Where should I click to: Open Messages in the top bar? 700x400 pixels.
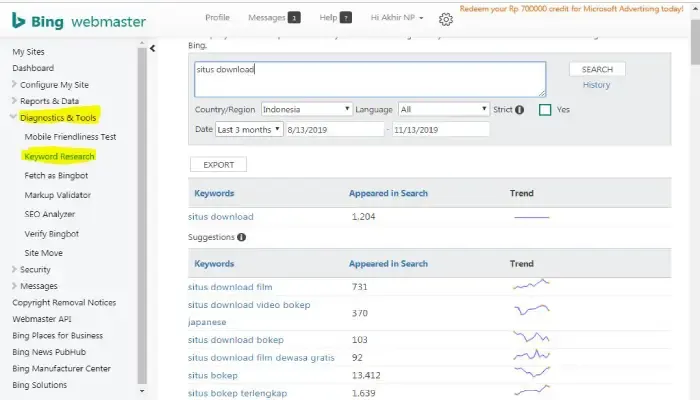coord(267,17)
